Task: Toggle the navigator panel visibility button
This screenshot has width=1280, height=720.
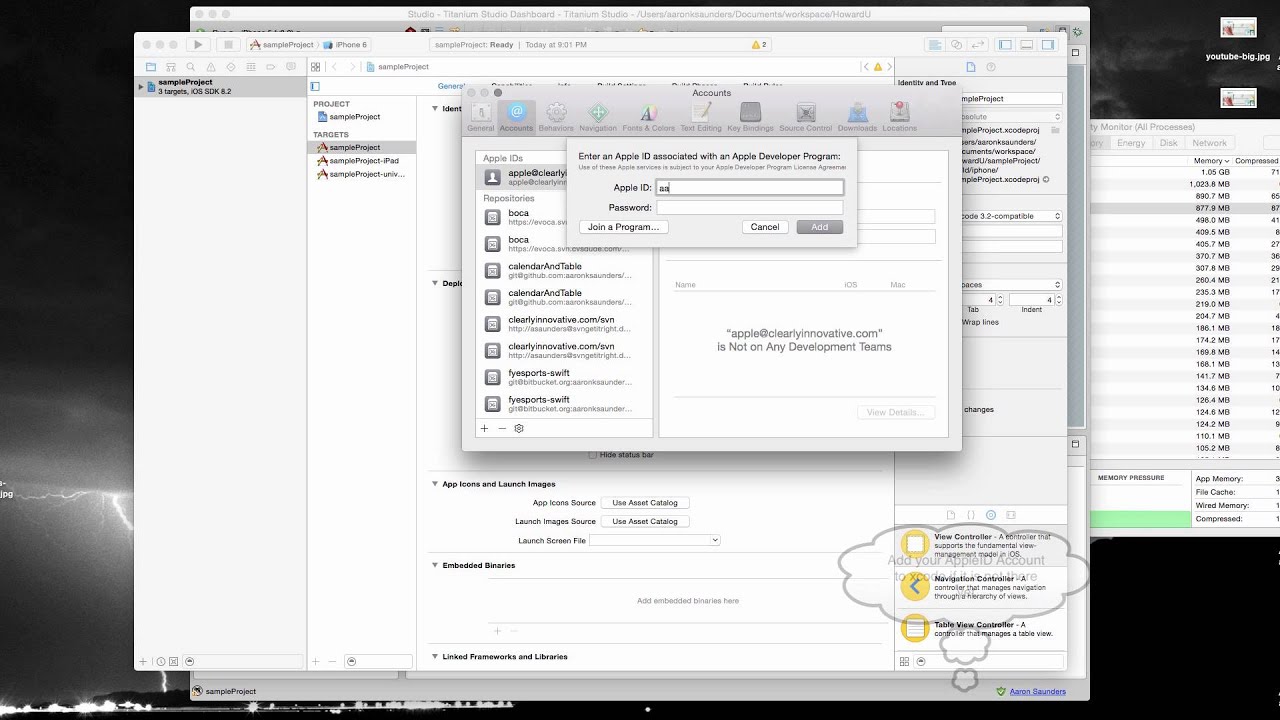Action: (1005, 45)
